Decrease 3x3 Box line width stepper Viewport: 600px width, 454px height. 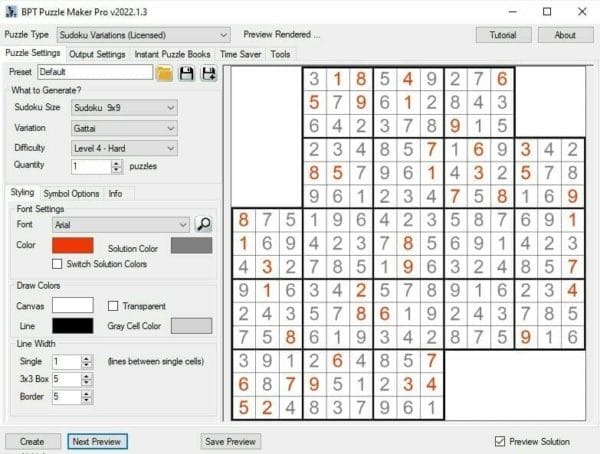pyautogui.click(x=87, y=383)
